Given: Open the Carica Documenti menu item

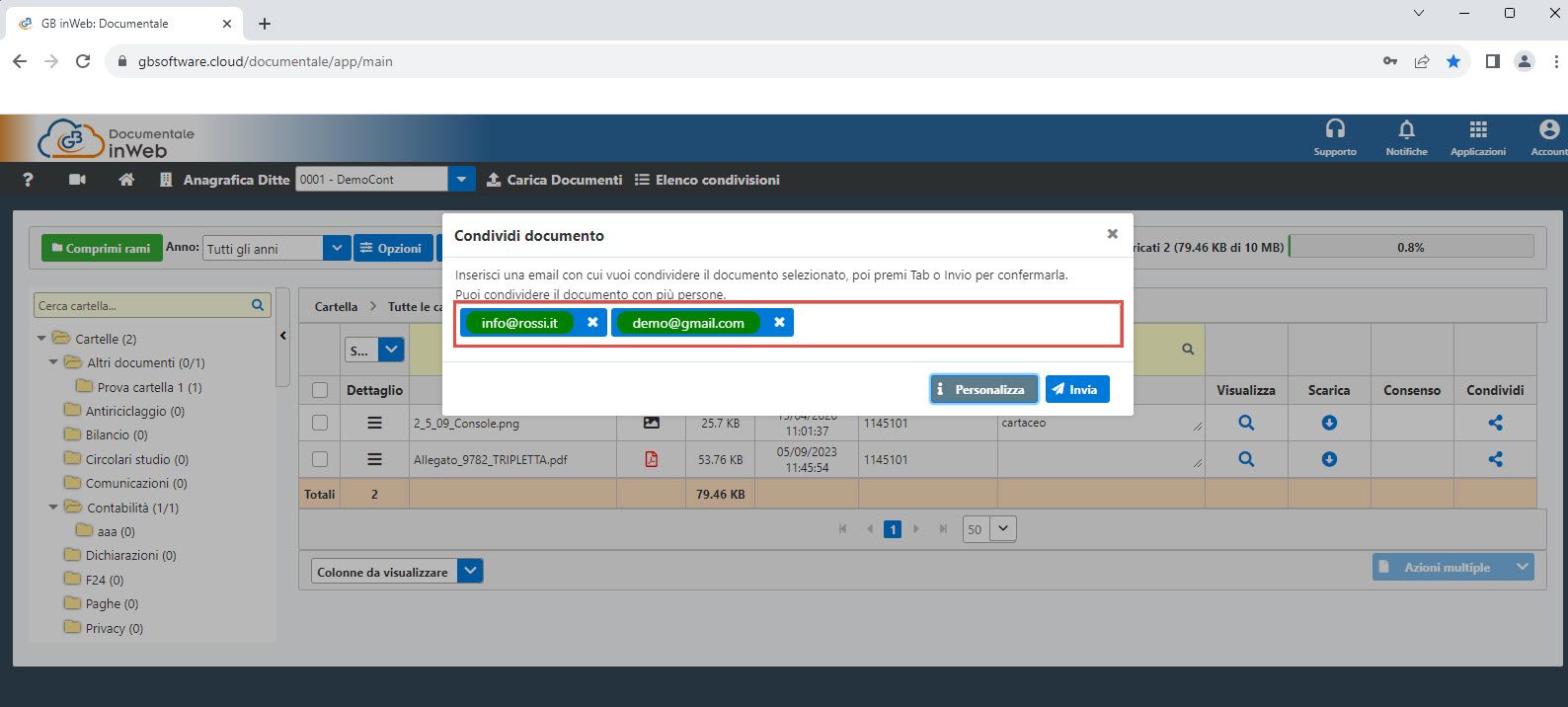Looking at the screenshot, I should (554, 180).
